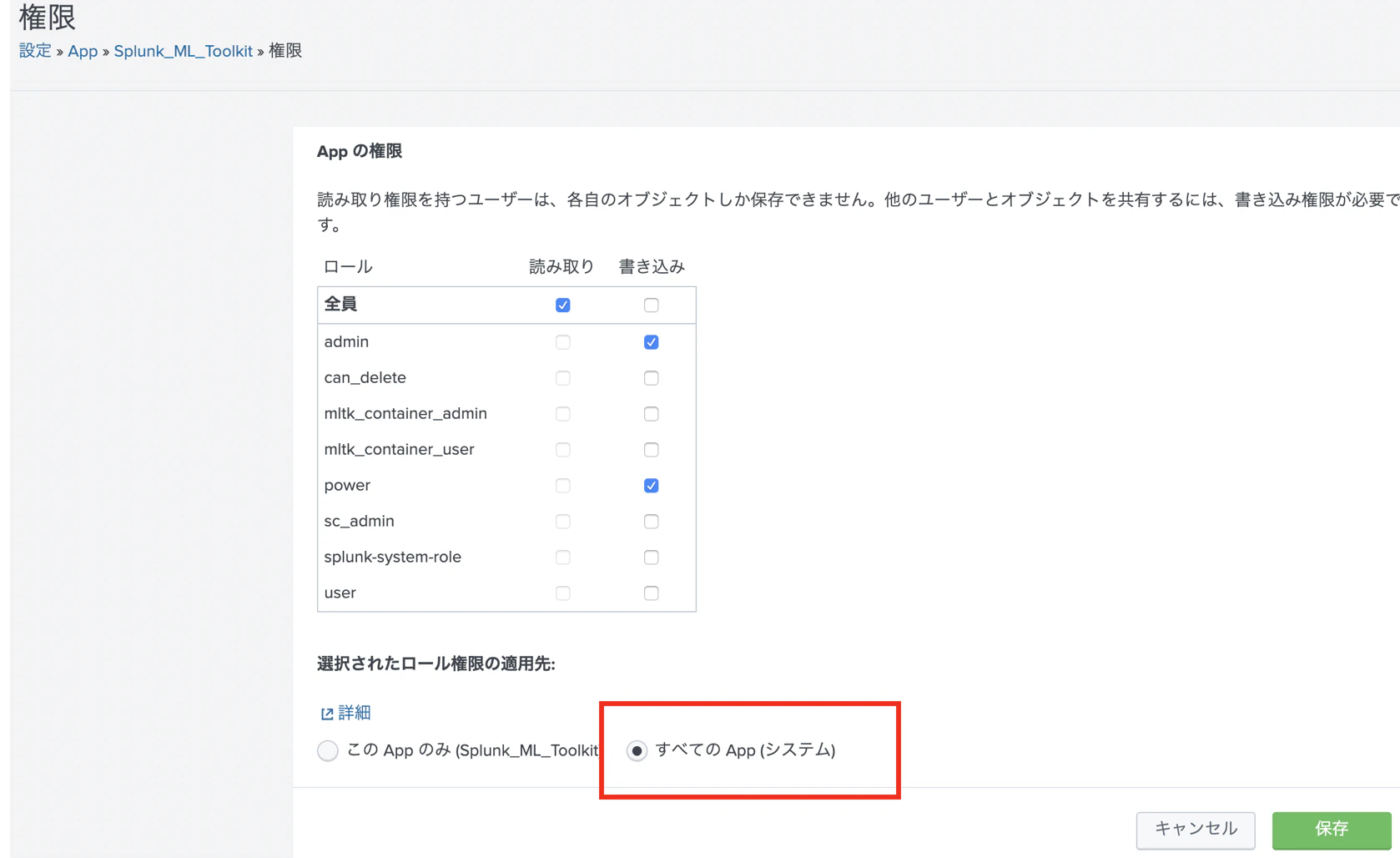Screen dimensions: 1400x858
Task: Click the App の権限 heading
Action: coord(360,152)
